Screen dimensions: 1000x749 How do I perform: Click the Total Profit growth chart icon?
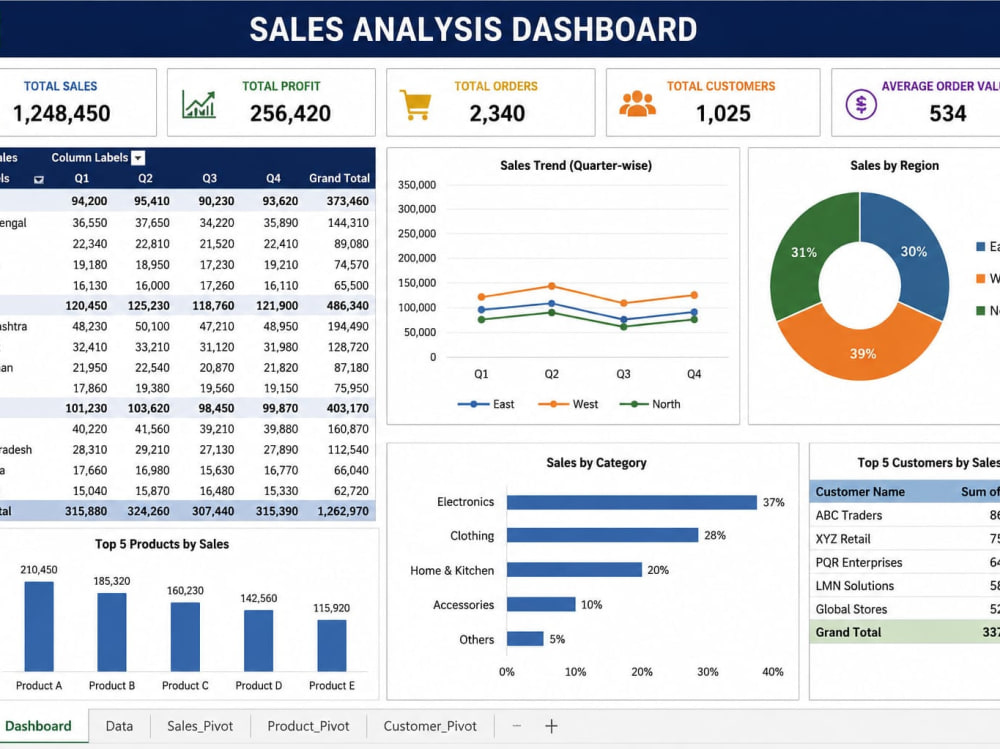click(x=198, y=104)
